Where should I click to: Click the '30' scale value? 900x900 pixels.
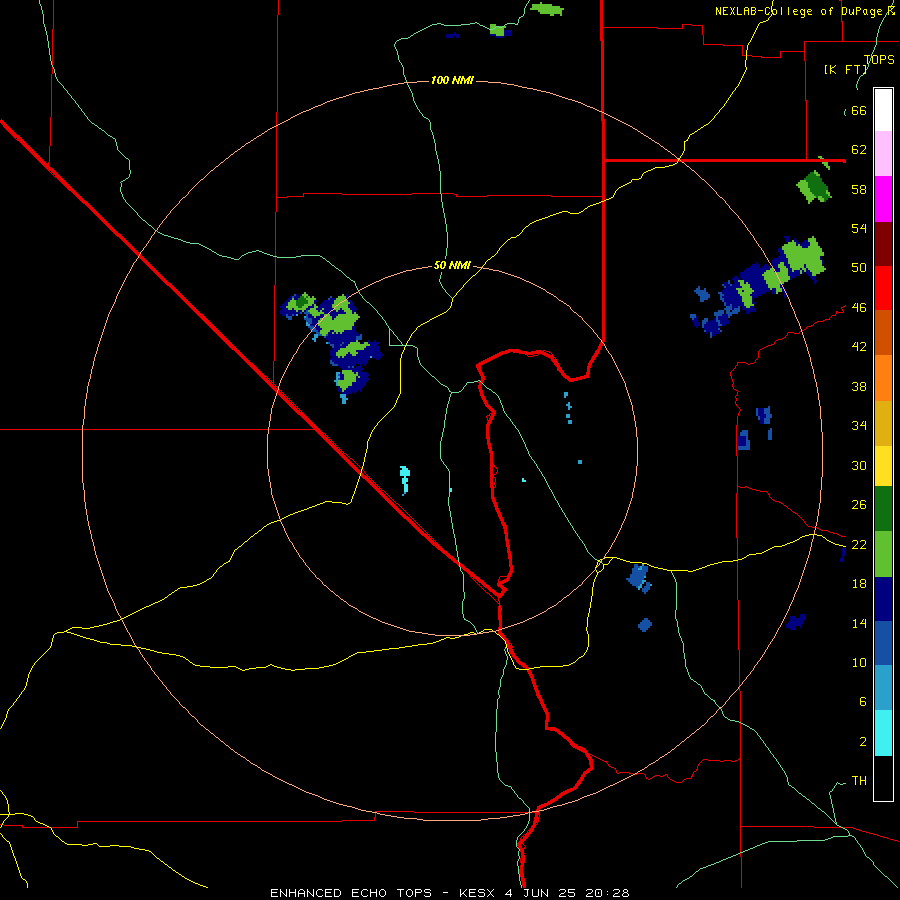859,465
